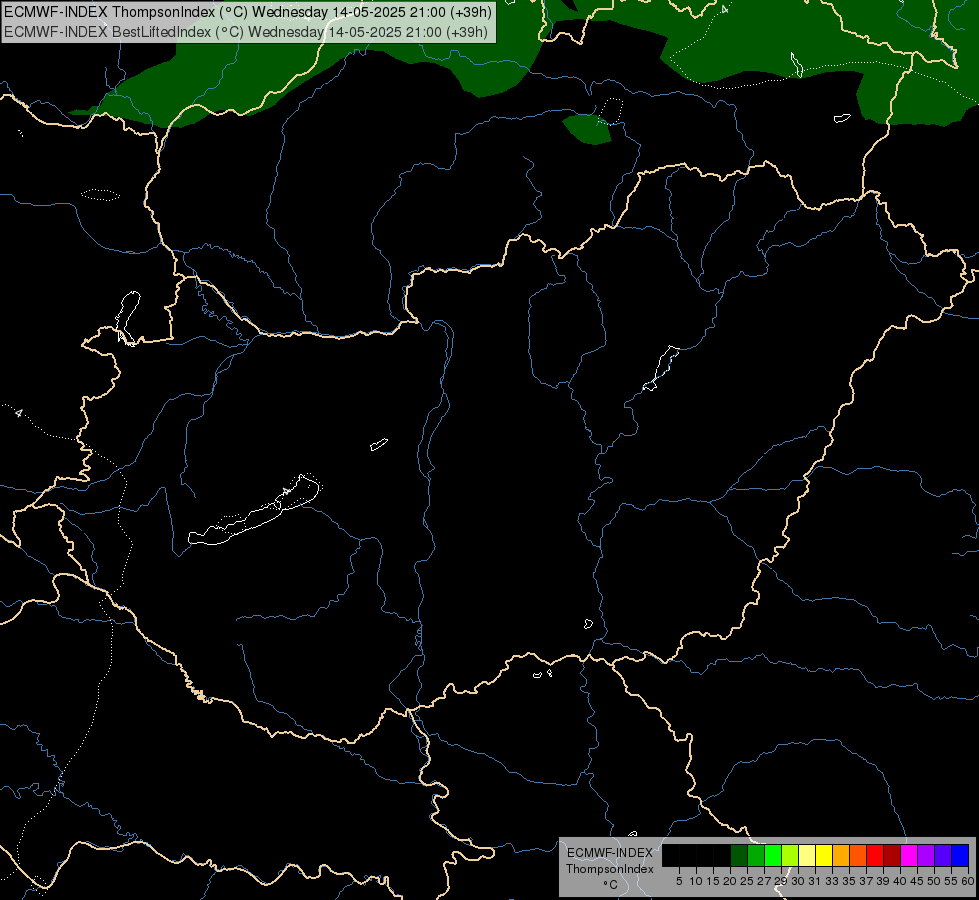Click legend tick value '45'

pyautogui.click(x=917, y=881)
